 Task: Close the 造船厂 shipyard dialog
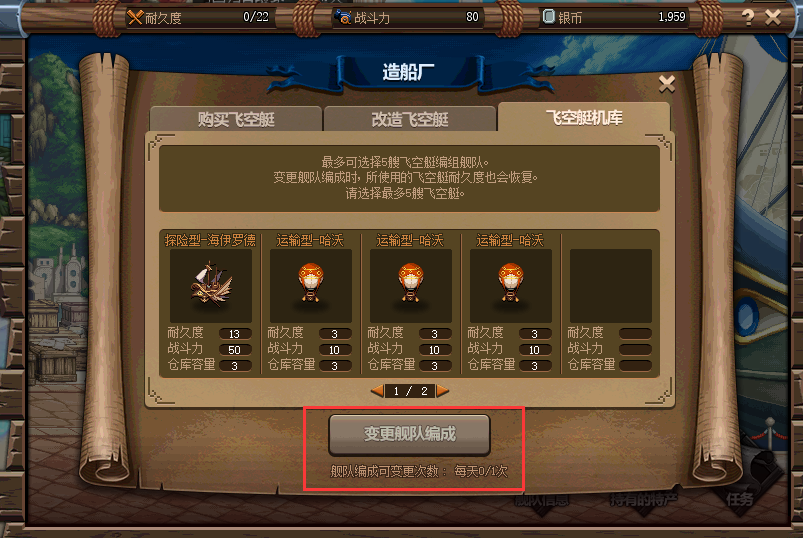[x=667, y=83]
